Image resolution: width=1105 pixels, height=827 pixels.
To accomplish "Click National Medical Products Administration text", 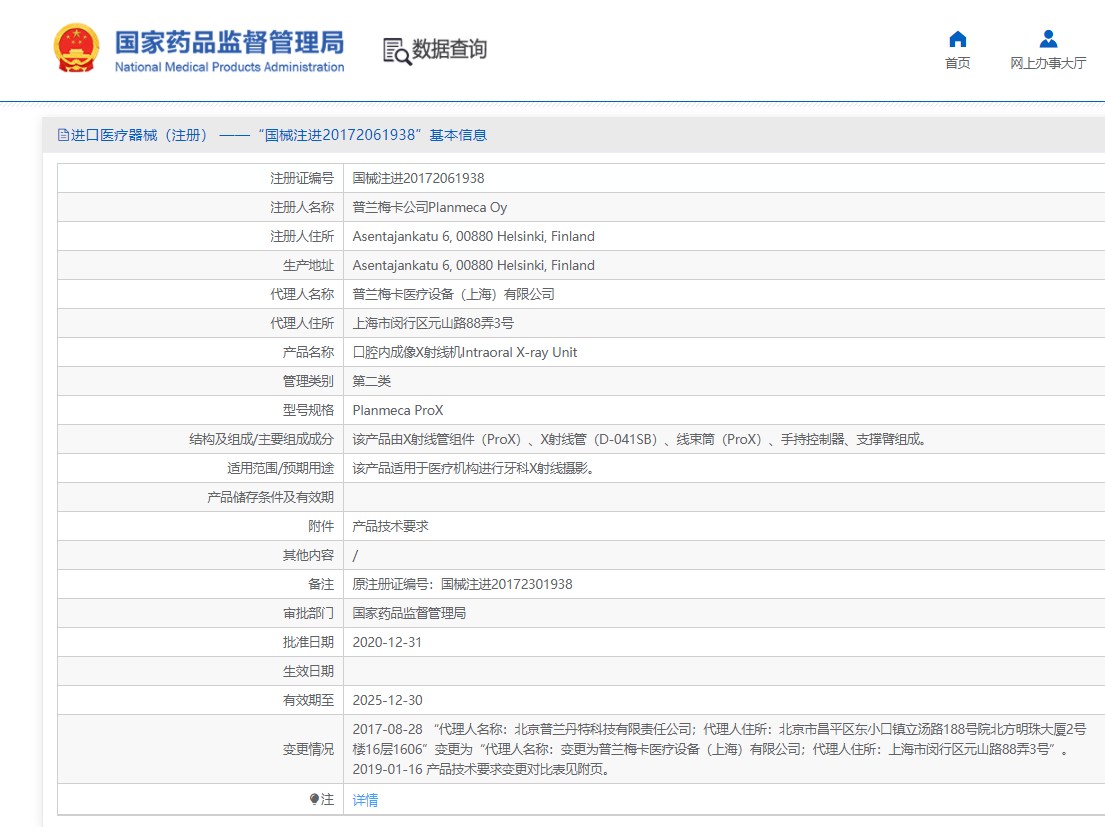I will (230, 67).
